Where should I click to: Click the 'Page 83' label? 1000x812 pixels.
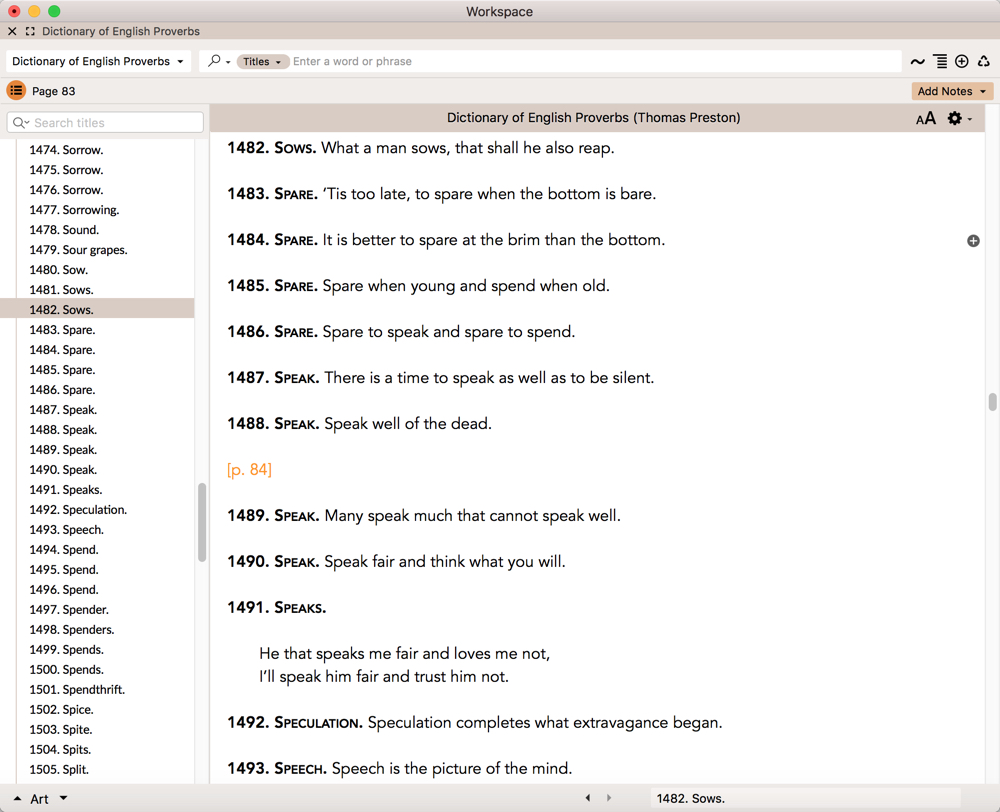click(54, 91)
